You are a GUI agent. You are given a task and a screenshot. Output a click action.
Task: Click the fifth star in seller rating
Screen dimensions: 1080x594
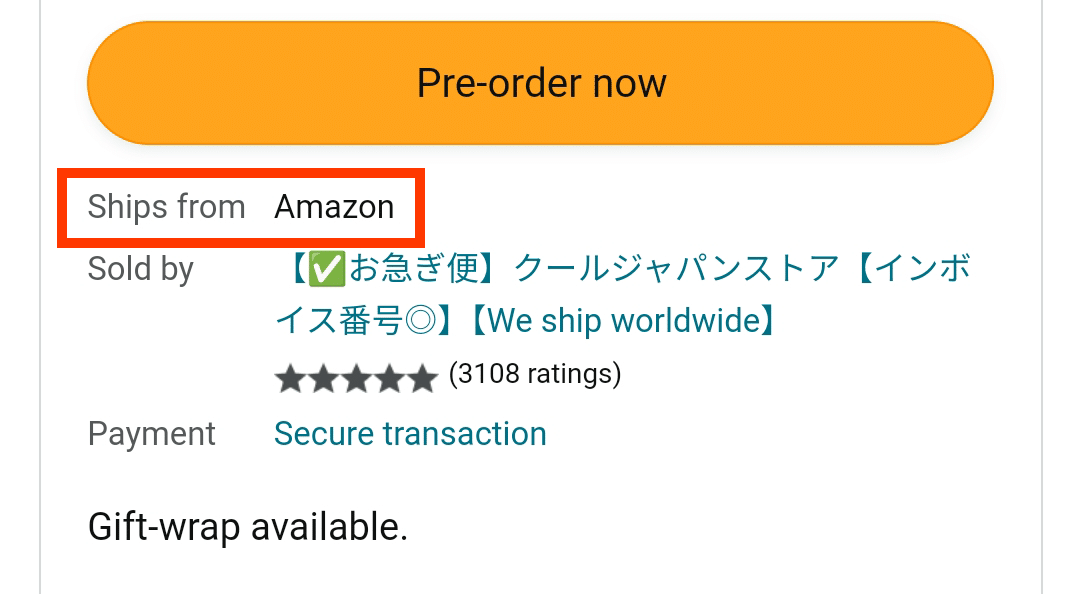pos(423,377)
